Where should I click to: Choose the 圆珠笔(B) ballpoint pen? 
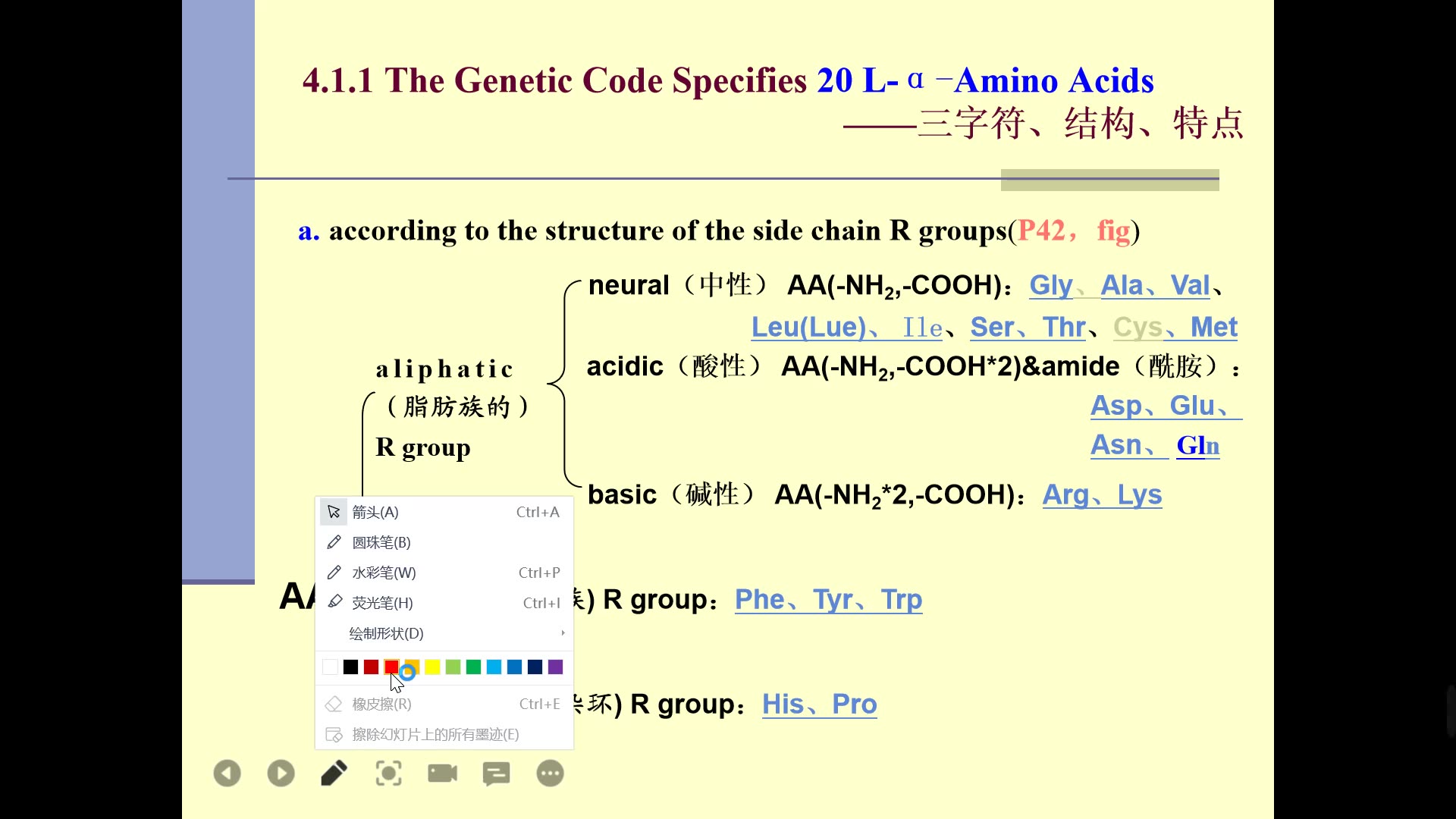[444, 542]
